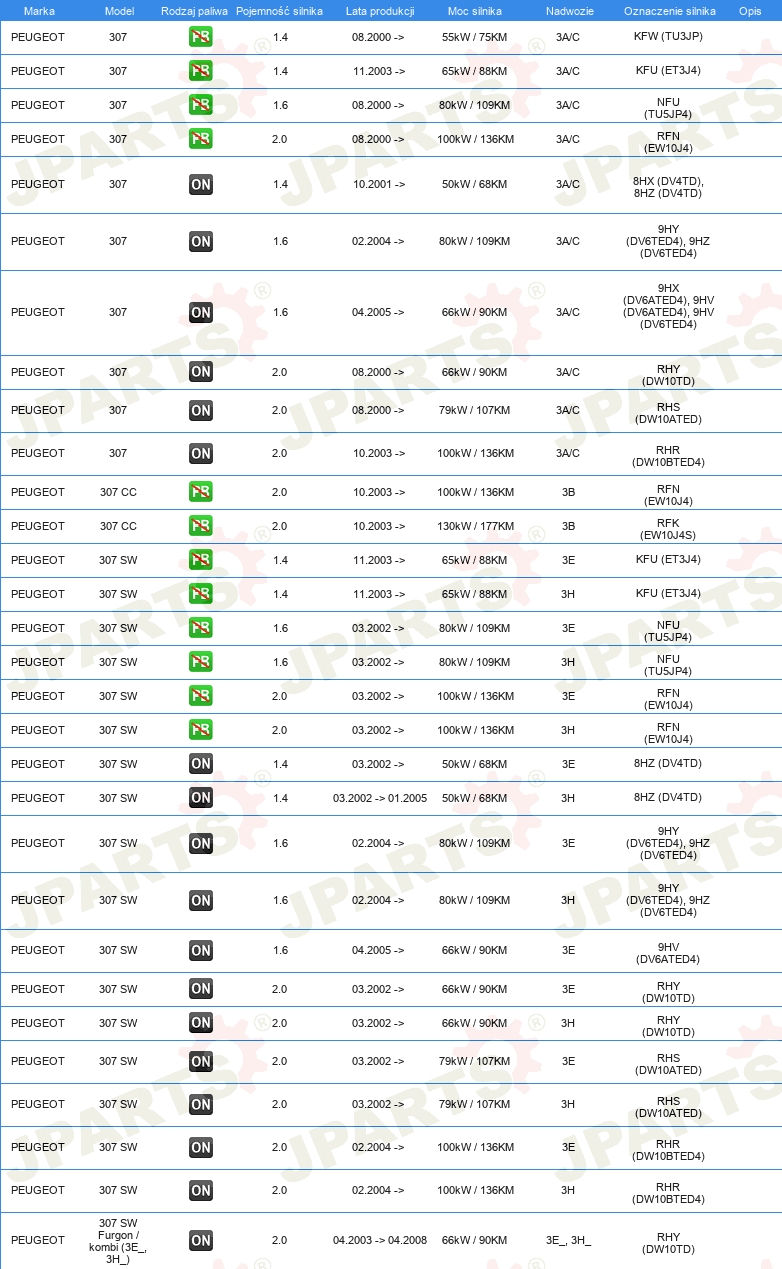Click the Pojemność silnika column header
The height and width of the screenshot is (1269, 782).
[279, 10]
